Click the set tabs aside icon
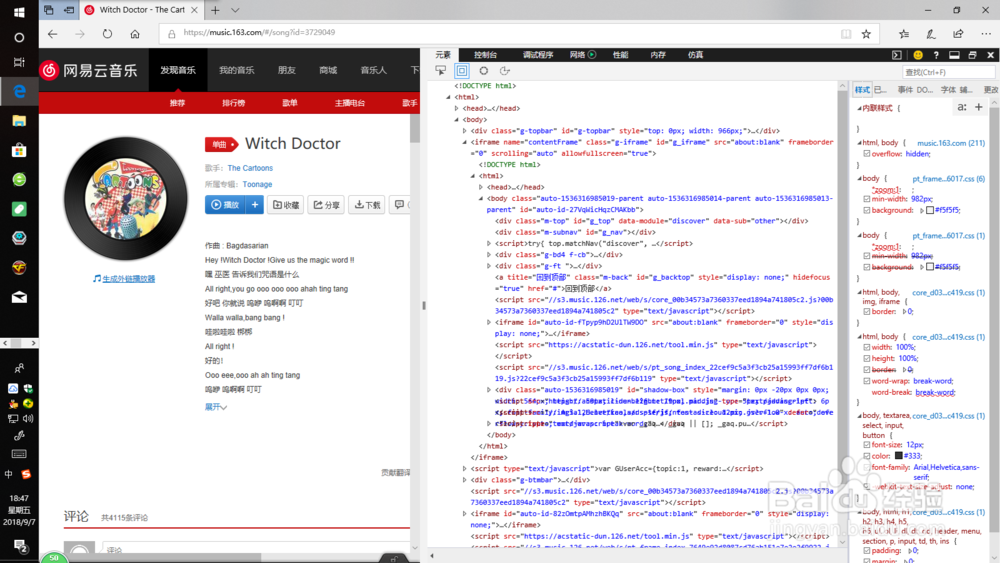Screen dimensions: 1000x563 (x=69, y=10)
